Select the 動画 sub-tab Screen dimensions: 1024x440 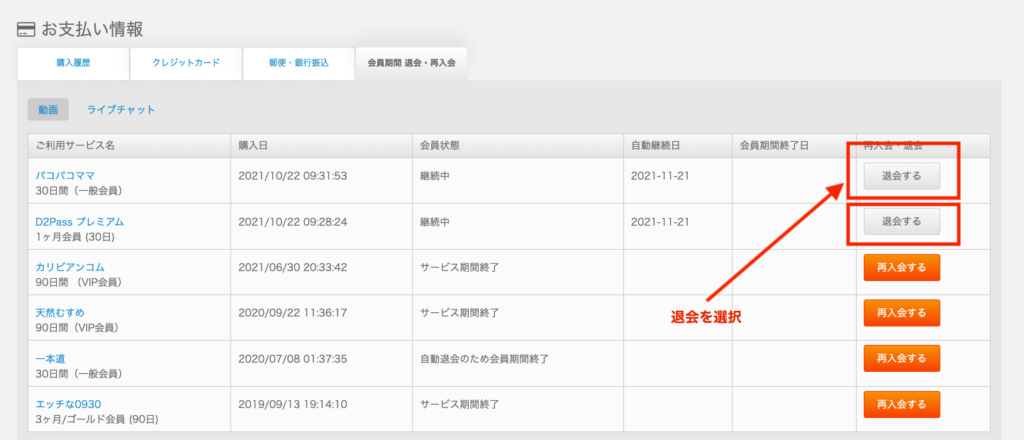coord(48,110)
